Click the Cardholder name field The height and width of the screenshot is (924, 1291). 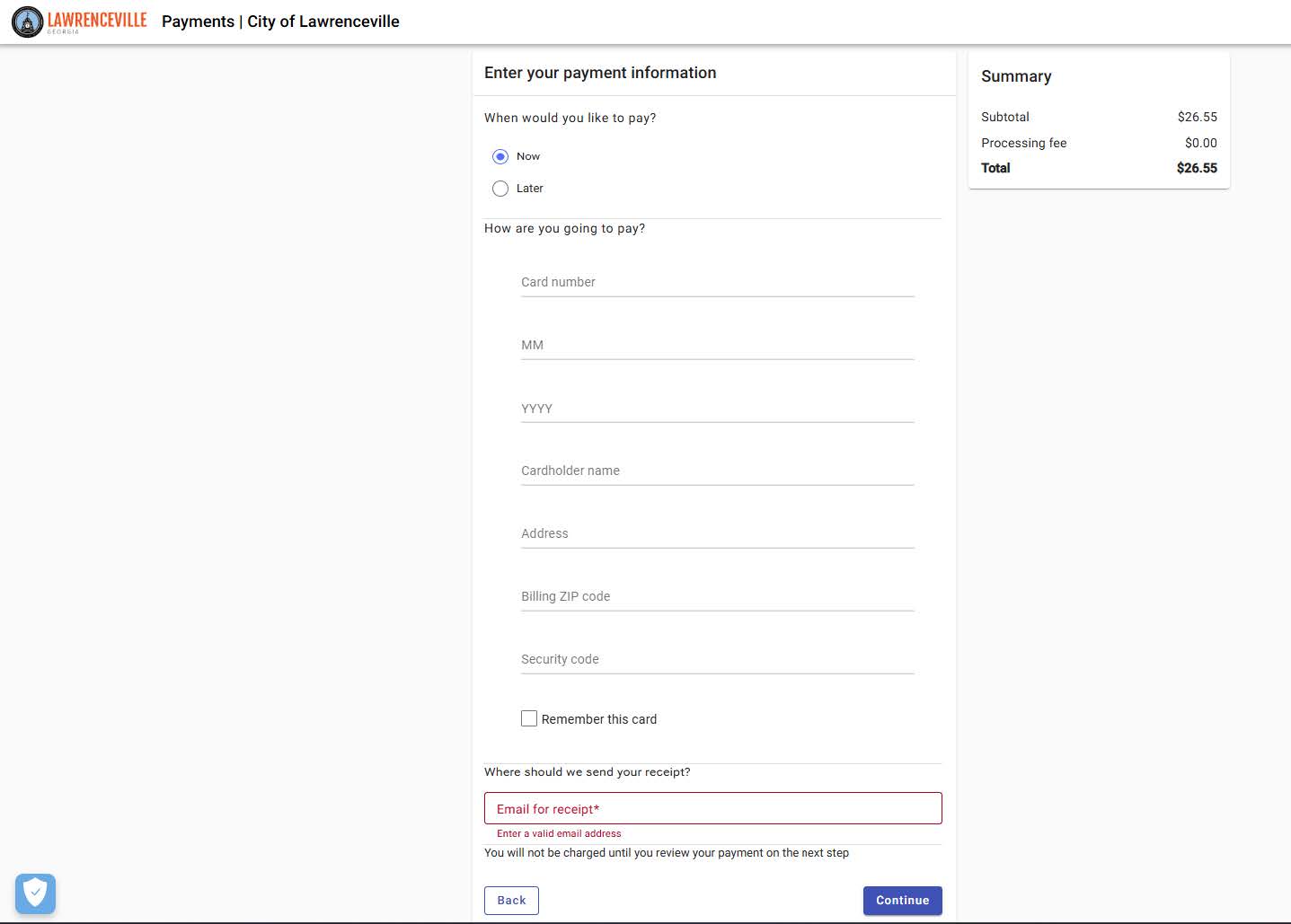716,471
